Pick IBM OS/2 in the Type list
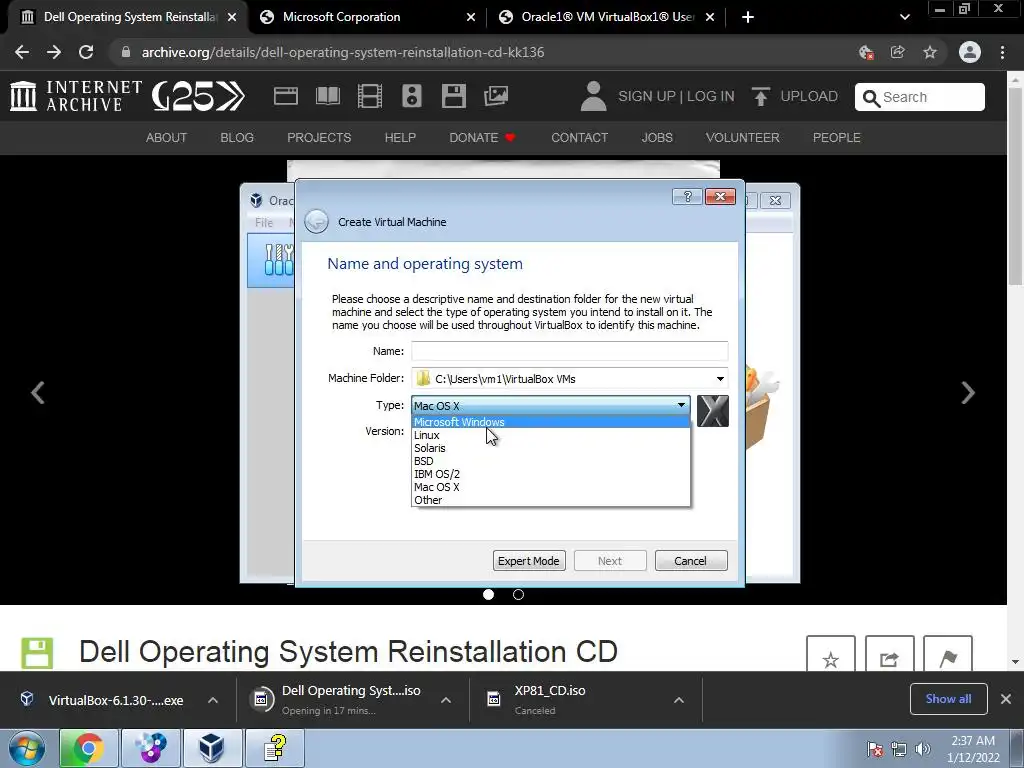1024x768 pixels. (x=551, y=474)
